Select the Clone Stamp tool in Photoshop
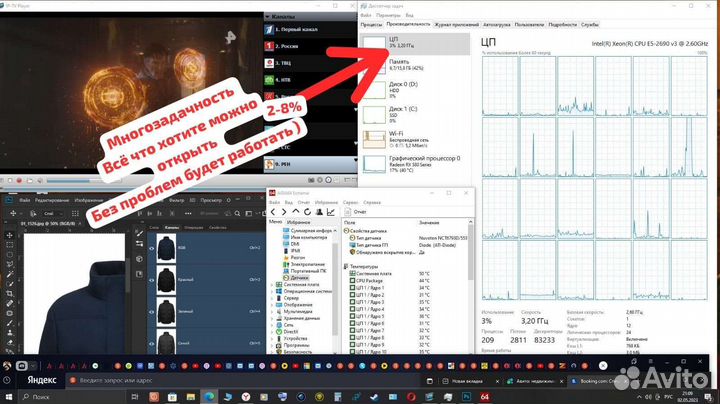 [x=10, y=332]
